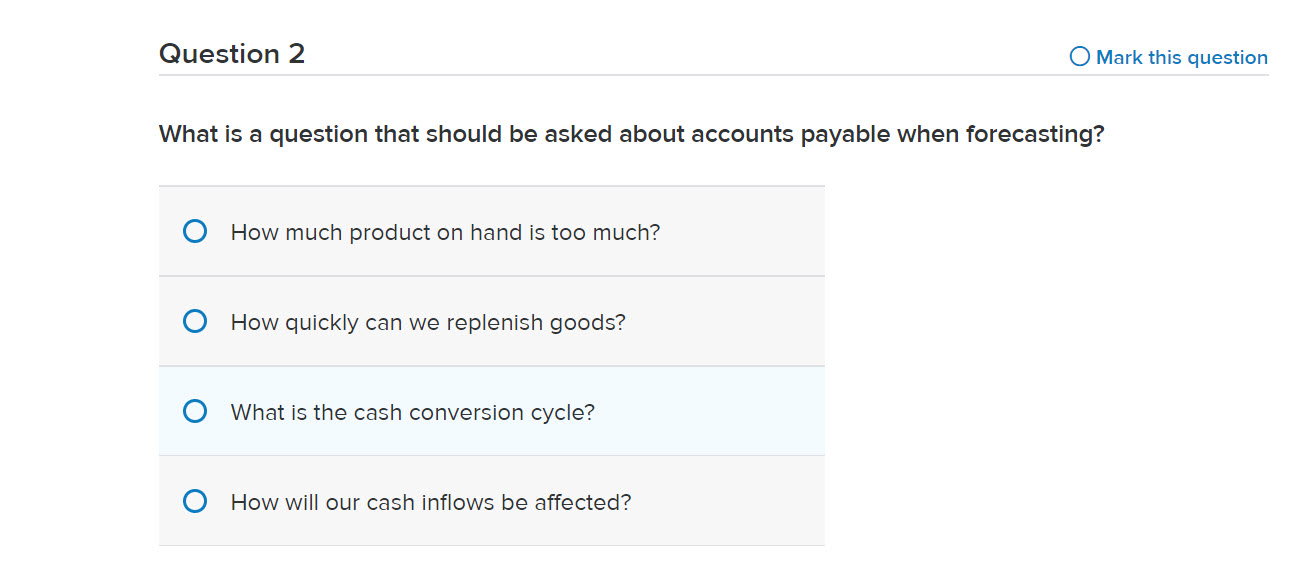Viewport: 1309px width, 583px height.
Task: Click the question prompt text about accounts payable
Action: coord(632,133)
